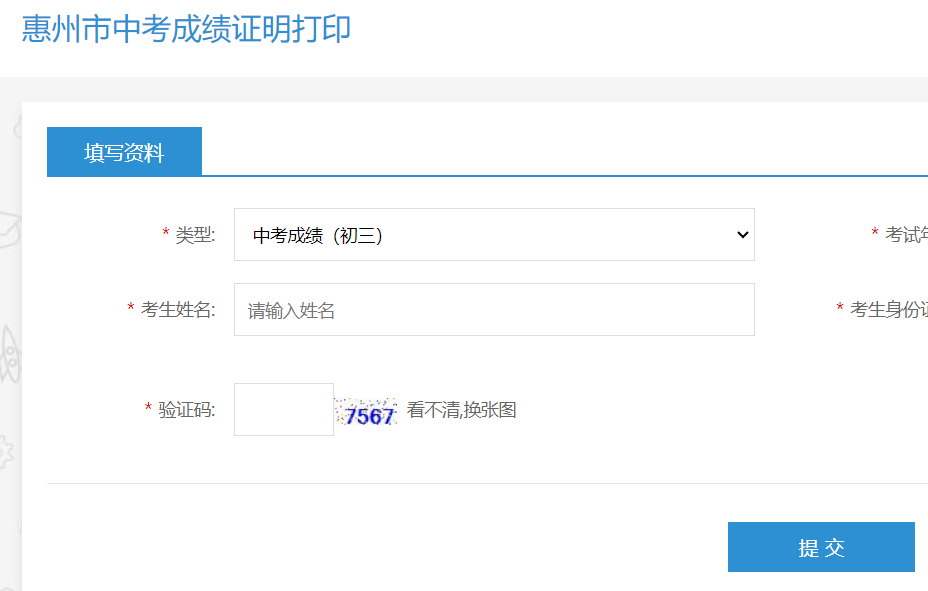Click the partially visible 考试年 label

coord(906,235)
